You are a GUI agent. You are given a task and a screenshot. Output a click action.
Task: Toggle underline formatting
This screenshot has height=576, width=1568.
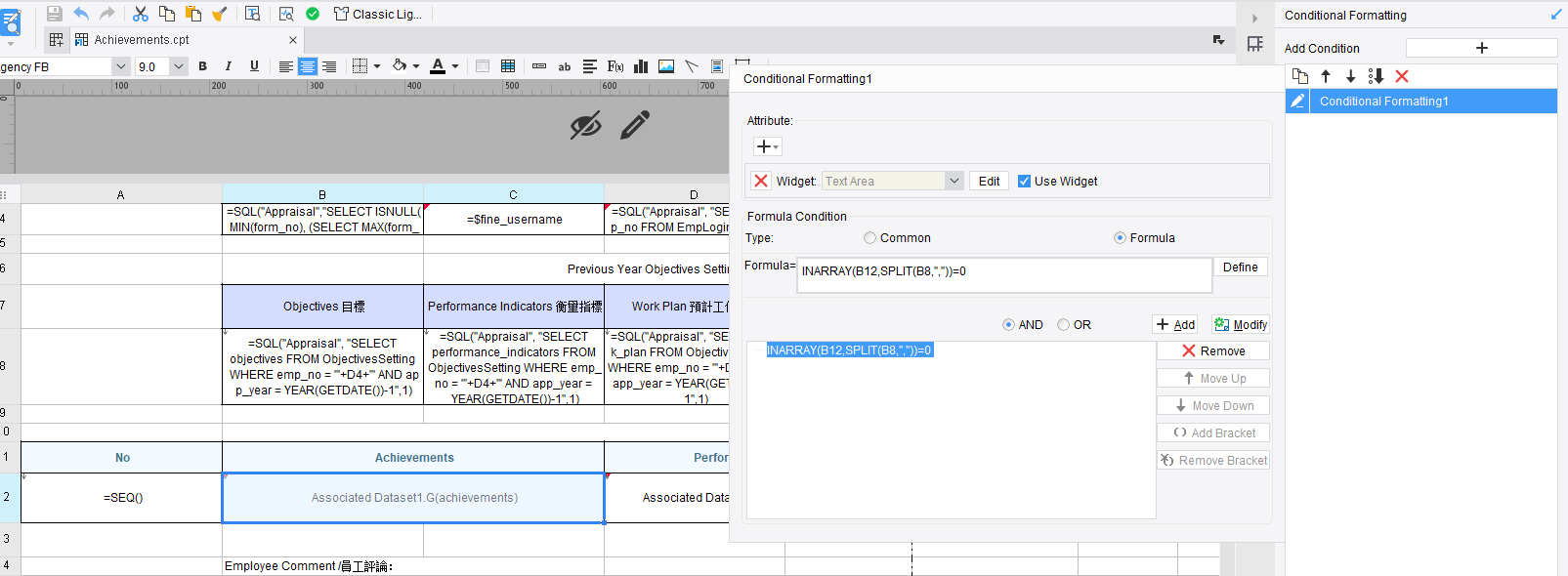pyautogui.click(x=254, y=66)
